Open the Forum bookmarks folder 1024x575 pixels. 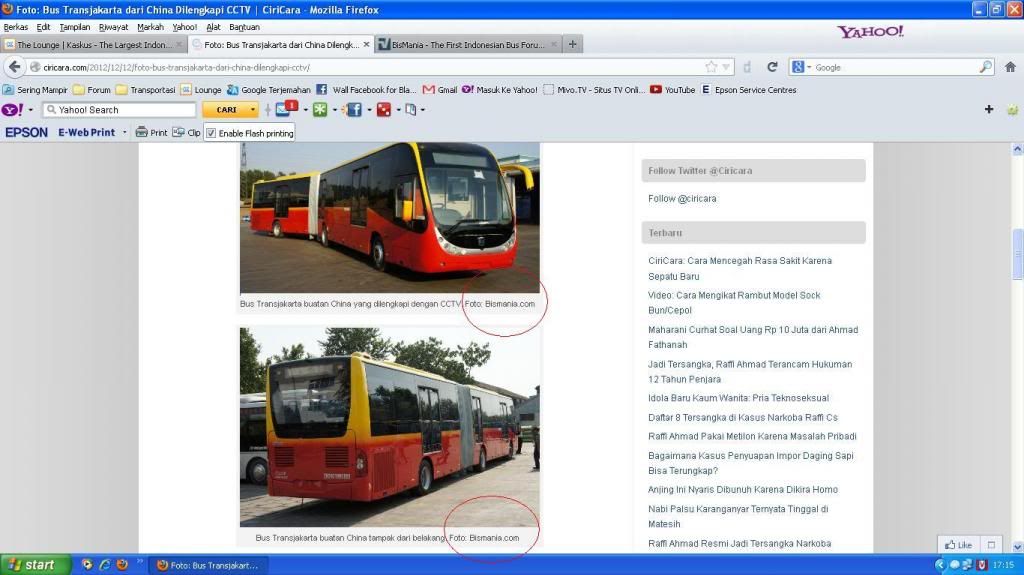92,90
